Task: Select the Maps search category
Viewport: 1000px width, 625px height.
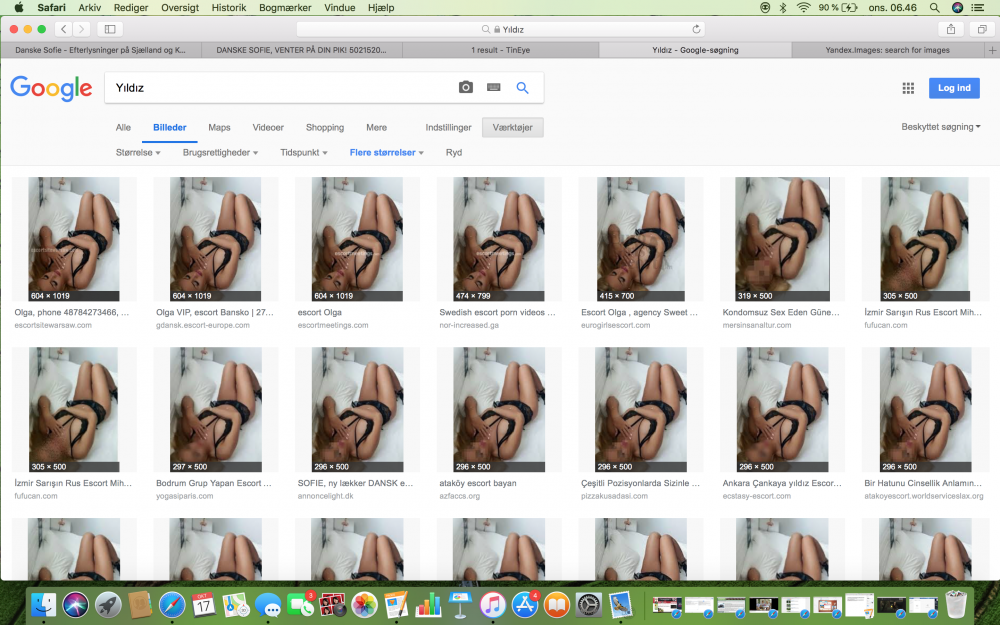Action: (219, 128)
